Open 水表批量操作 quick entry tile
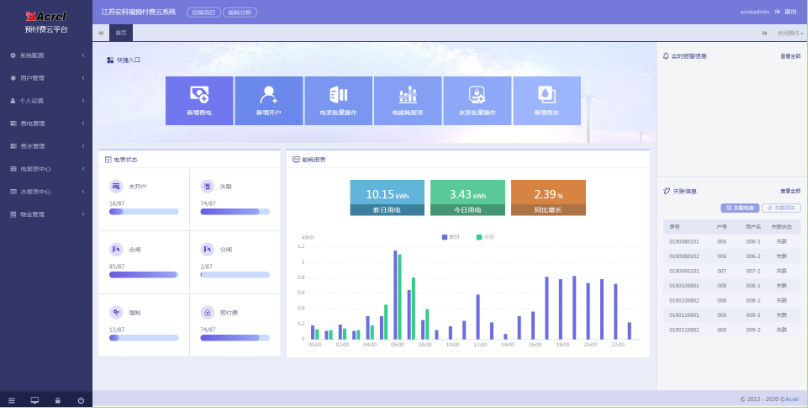The height and width of the screenshot is (408, 808). 477,96
